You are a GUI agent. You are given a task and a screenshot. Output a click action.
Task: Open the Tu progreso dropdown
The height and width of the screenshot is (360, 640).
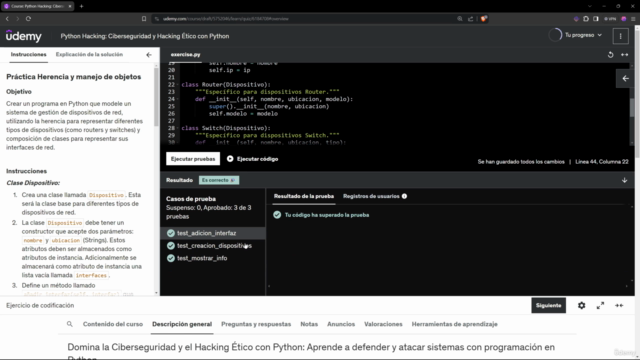click(x=583, y=35)
